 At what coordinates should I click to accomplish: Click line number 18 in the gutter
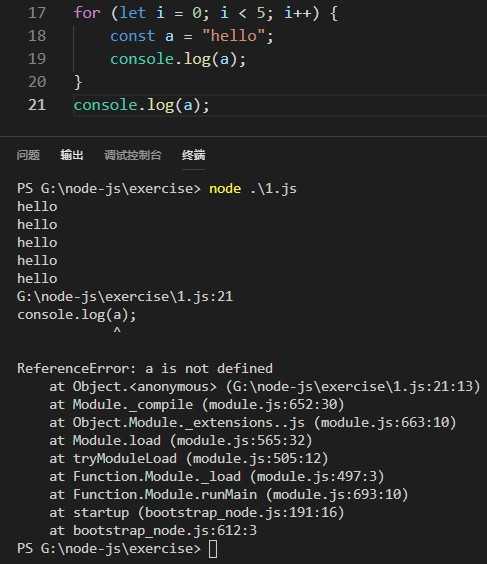tap(37, 36)
